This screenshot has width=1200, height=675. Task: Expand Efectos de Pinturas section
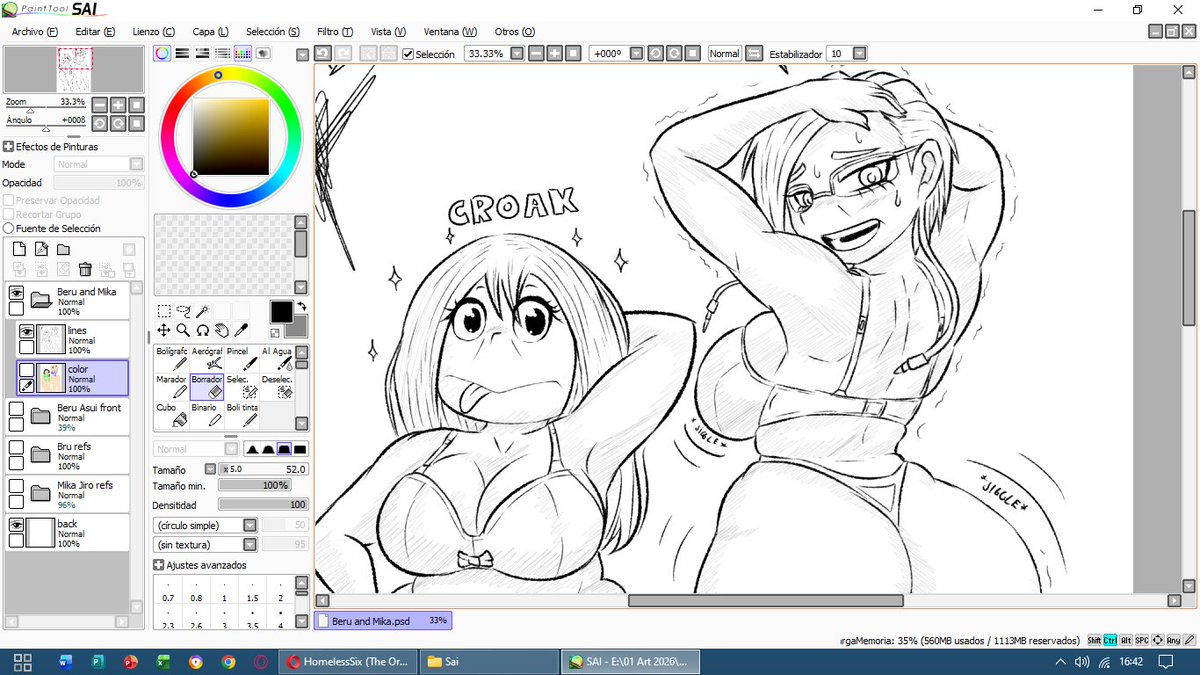click(8, 146)
